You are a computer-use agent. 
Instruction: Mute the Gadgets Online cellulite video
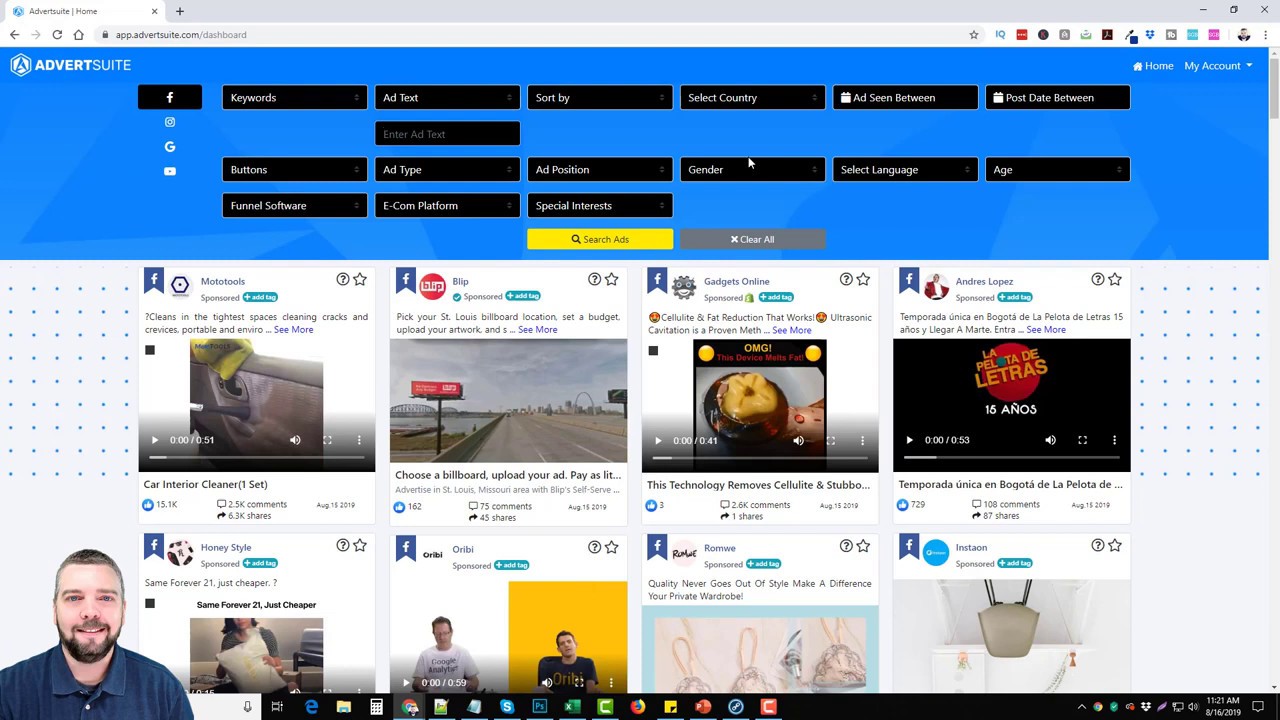[x=798, y=440]
